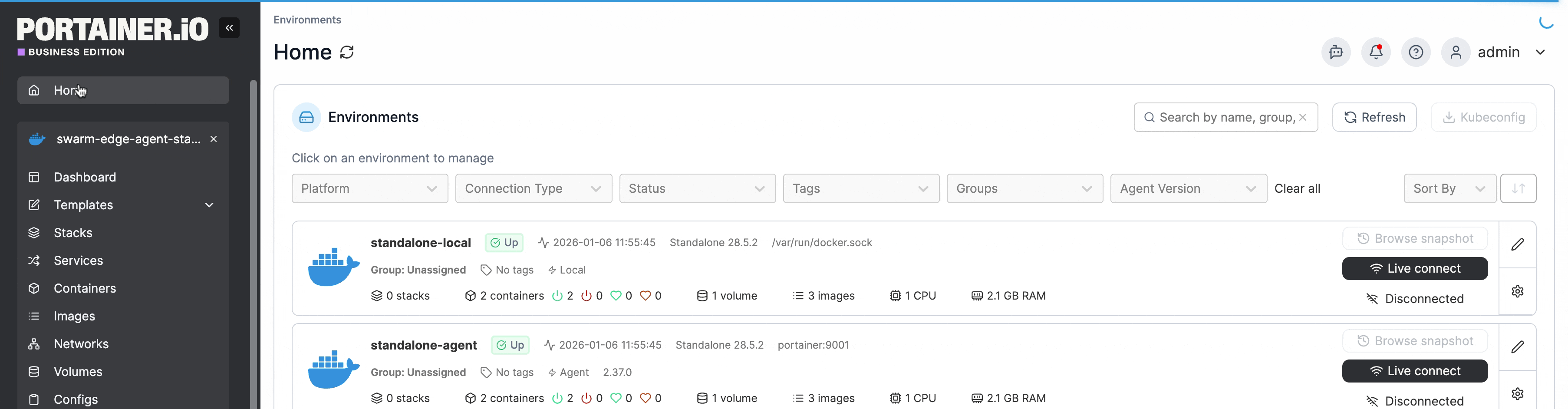
Task: Click the standalone-agent Docker whale icon
Action: (x=333, y=369)
